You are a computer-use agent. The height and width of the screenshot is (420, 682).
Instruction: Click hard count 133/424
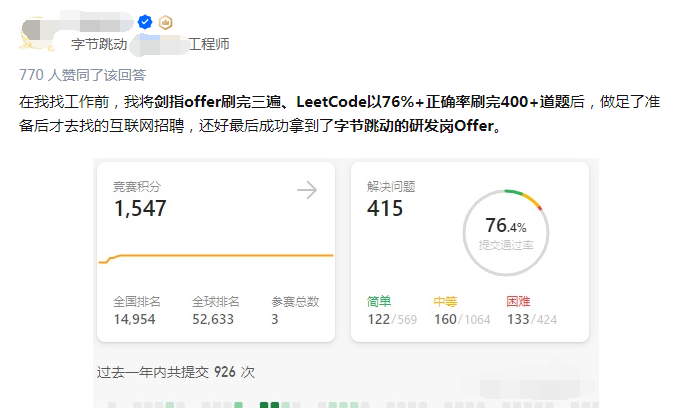coord(532,320)
